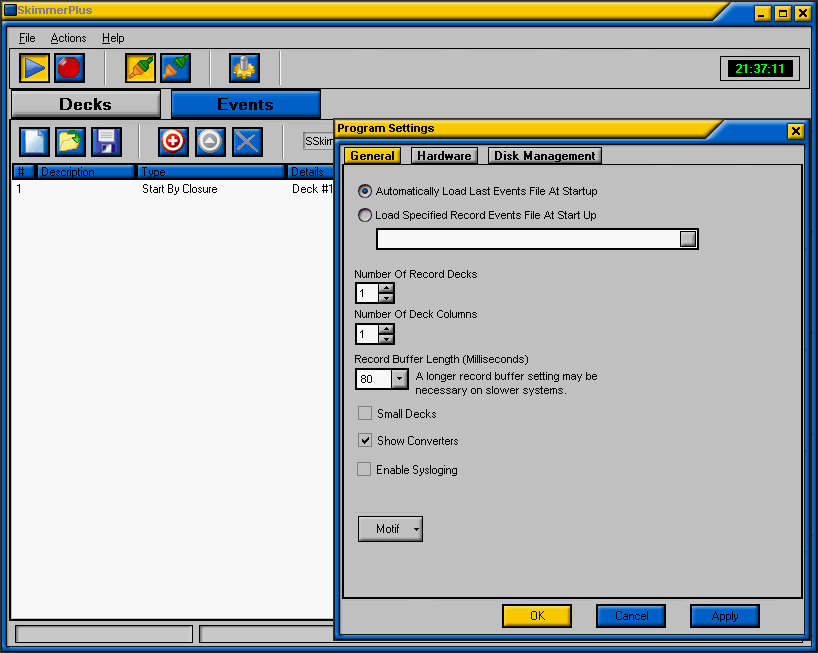This screenshot has height=653, width=818.
Task: Click the red Stop octagon icon
Action: 69,68
